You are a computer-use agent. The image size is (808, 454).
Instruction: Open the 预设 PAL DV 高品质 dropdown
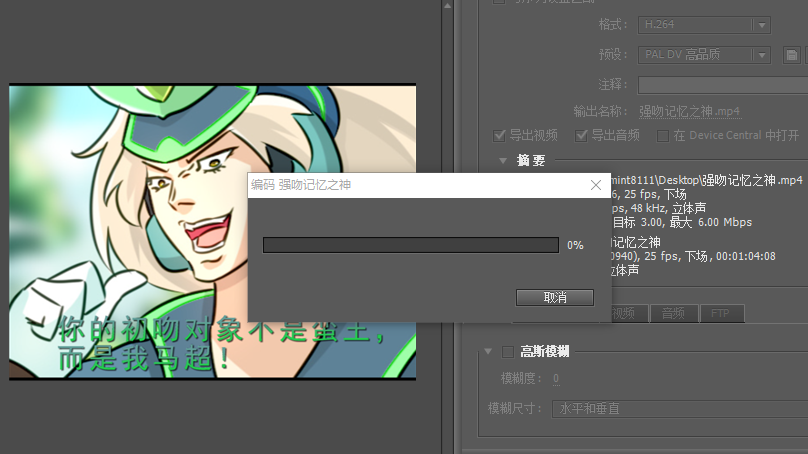[x=704, y=55]
